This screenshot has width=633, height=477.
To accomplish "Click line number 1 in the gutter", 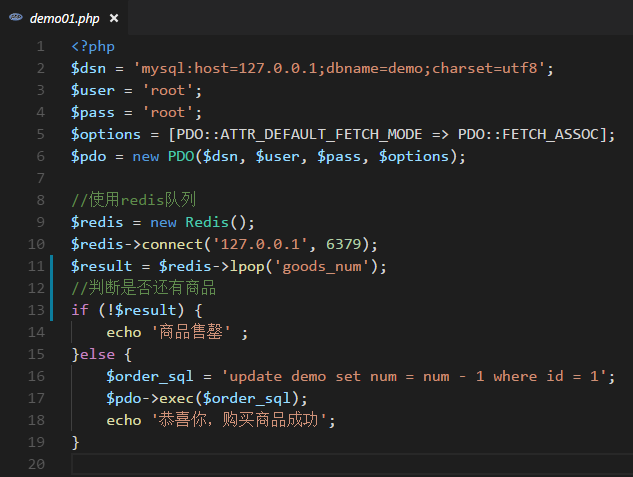I will pyautogui.click(x=39, y=47).
